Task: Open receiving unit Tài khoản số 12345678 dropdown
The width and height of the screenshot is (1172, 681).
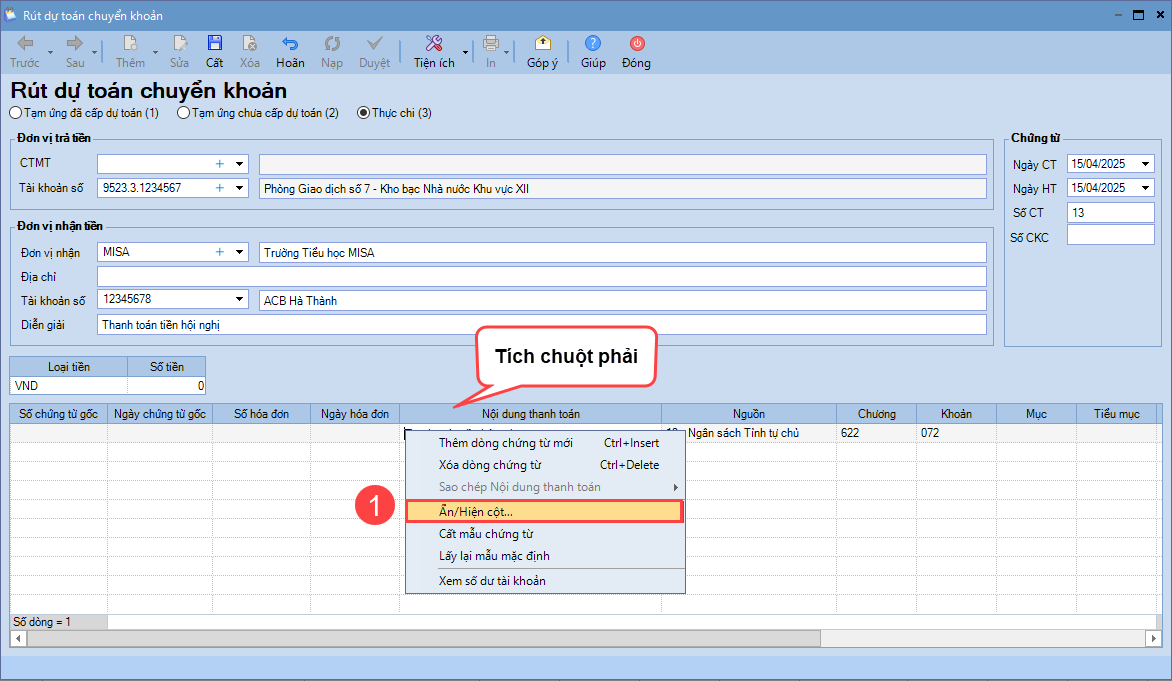Action: [x=239, y=299]
